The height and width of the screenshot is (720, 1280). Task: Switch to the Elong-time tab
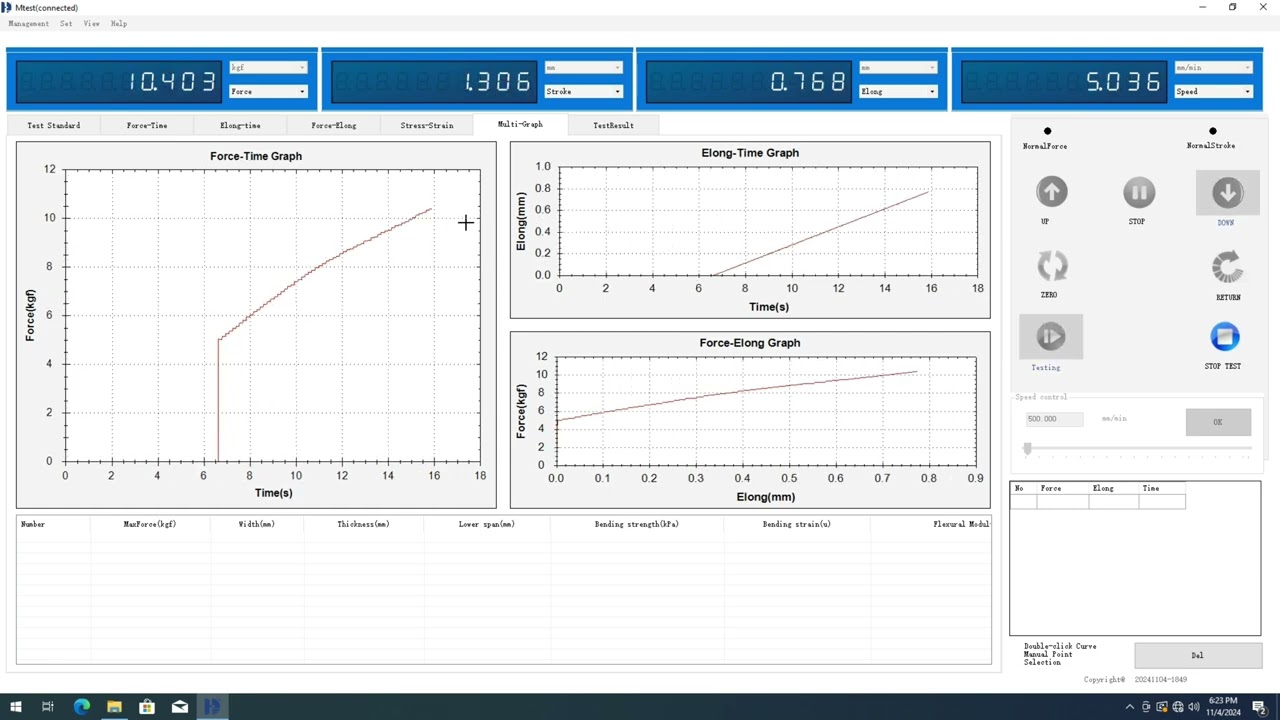(x=240, y=125)
